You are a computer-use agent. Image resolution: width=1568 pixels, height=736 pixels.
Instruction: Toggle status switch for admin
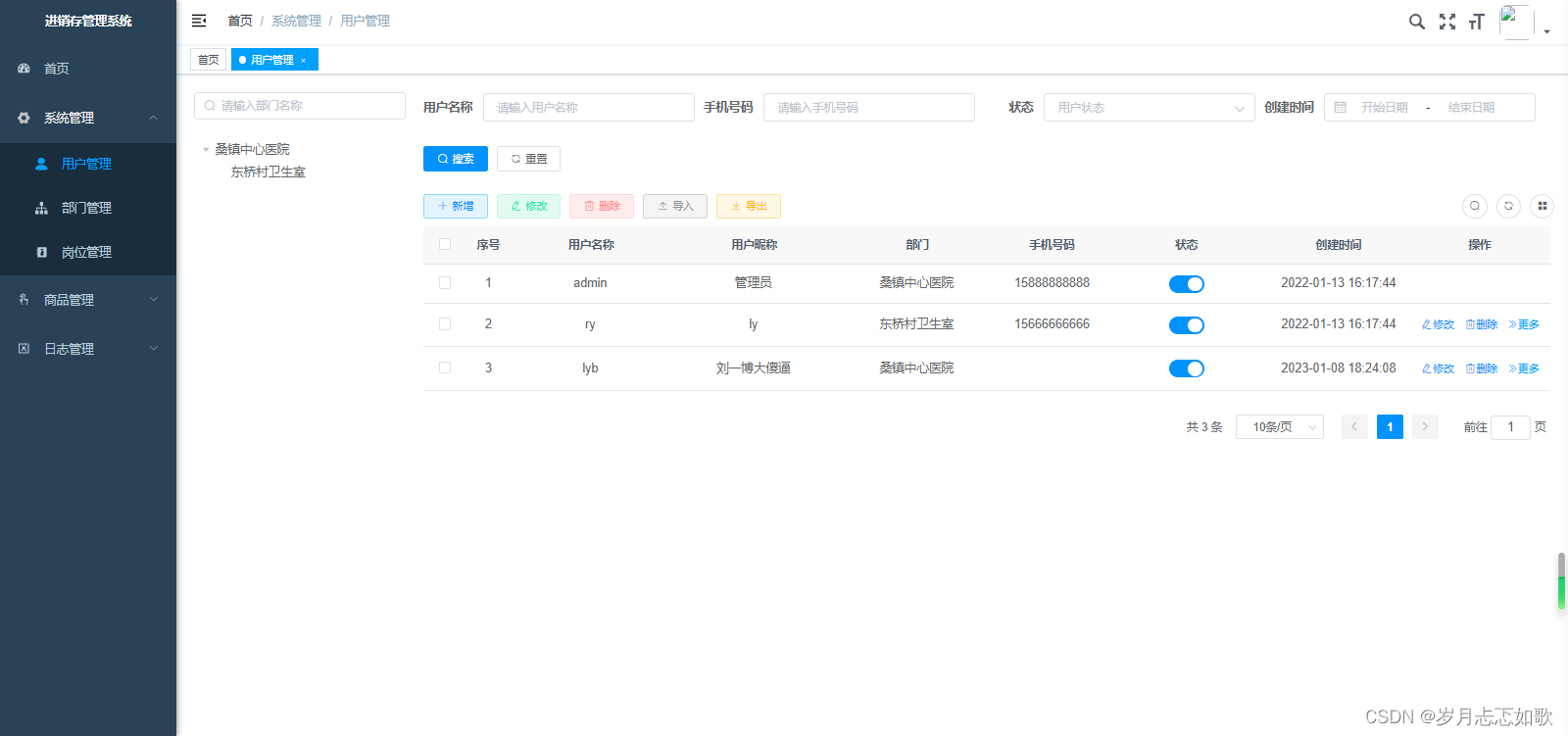click(x=1187, y=284)
